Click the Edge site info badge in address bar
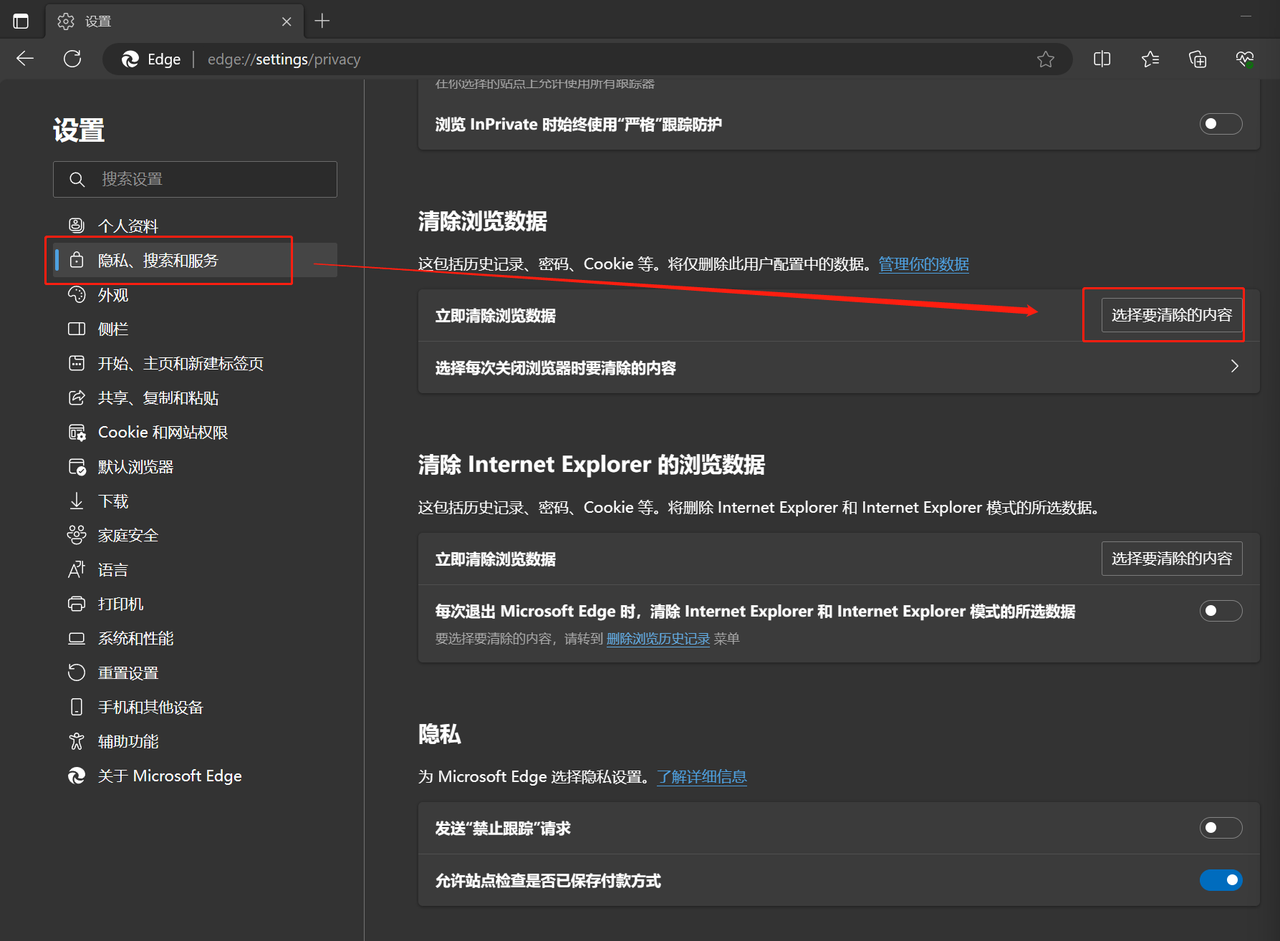 pos(151,59)
